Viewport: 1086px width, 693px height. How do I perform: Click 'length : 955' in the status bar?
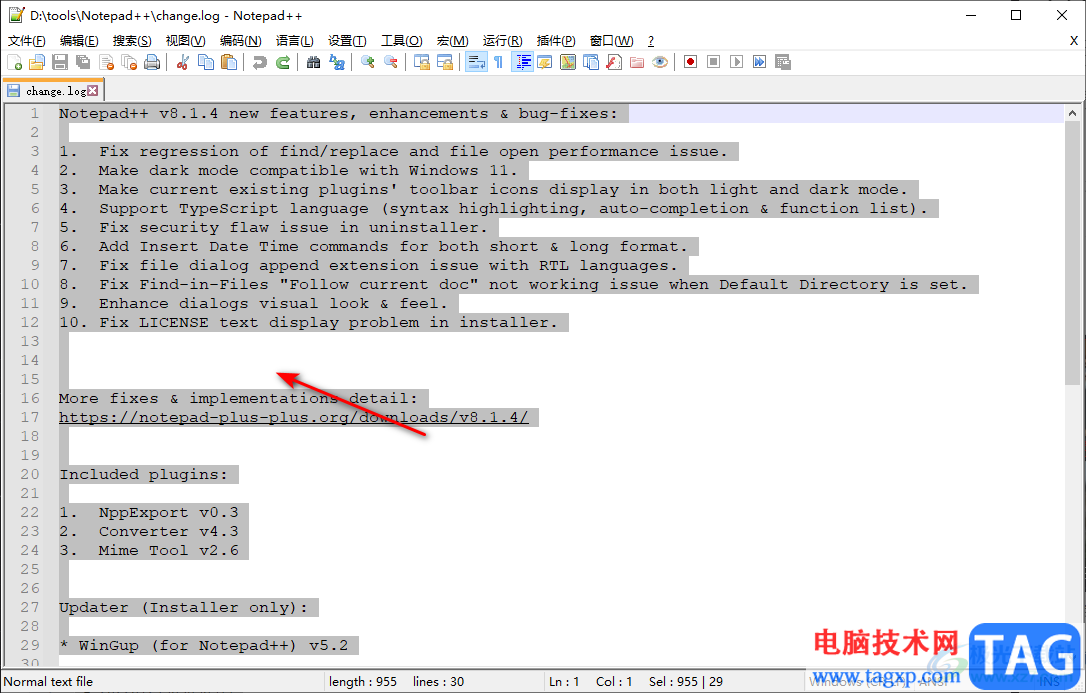click(x=363, y=682)
